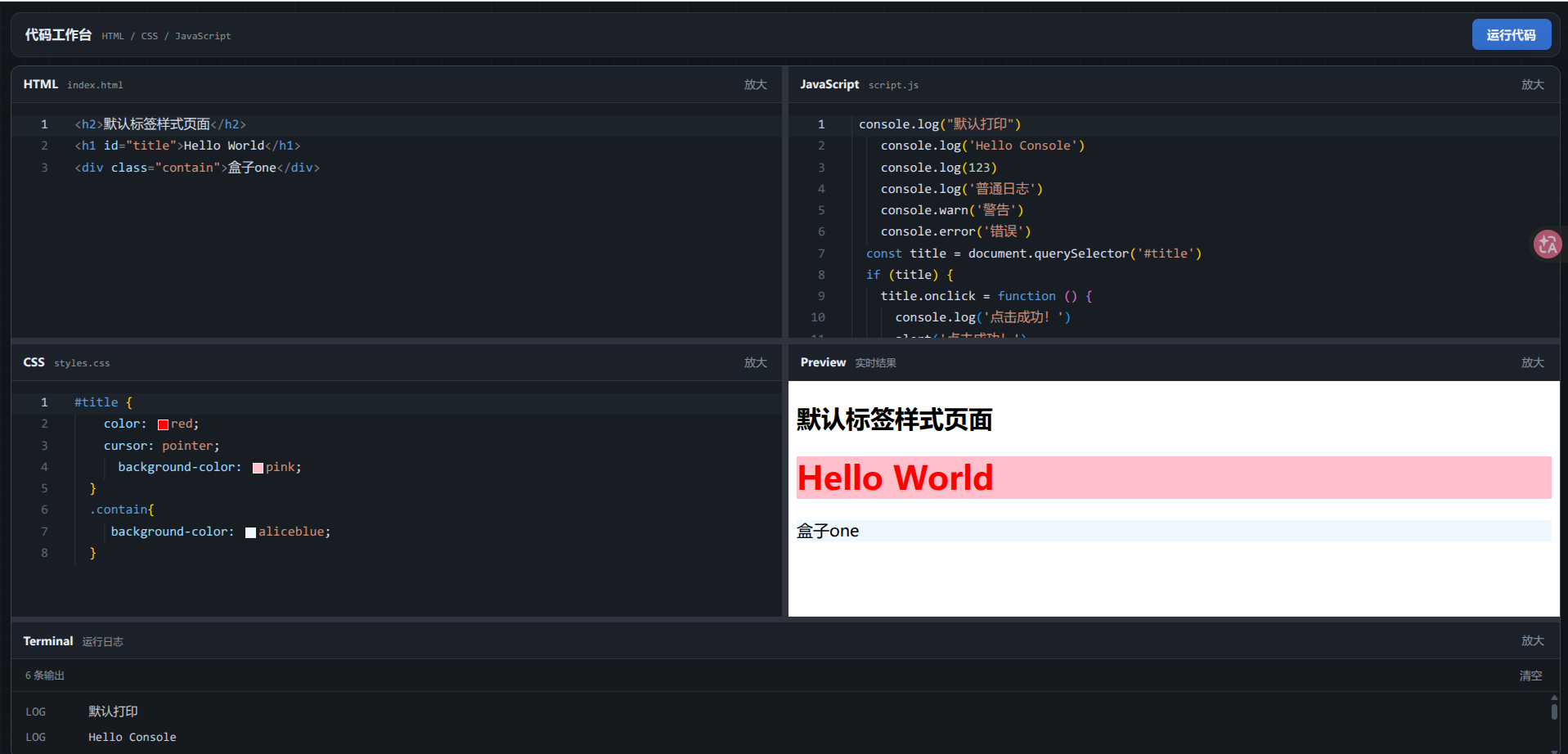Click the h1 id="title" line in HTML

tap(187, 146)
